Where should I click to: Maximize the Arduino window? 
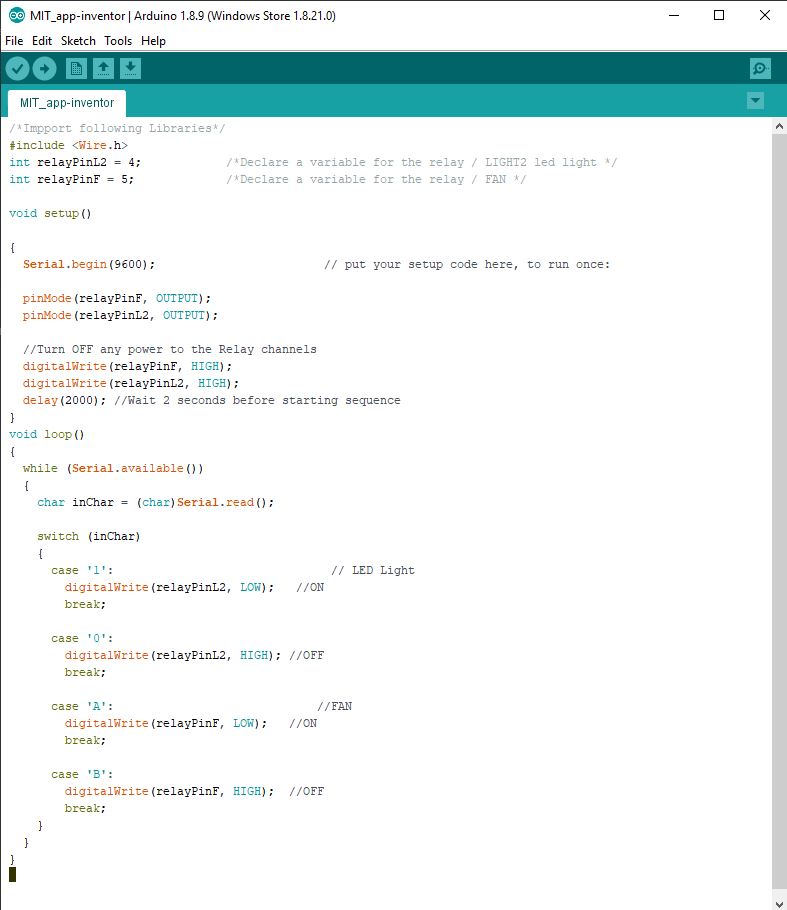719,16
